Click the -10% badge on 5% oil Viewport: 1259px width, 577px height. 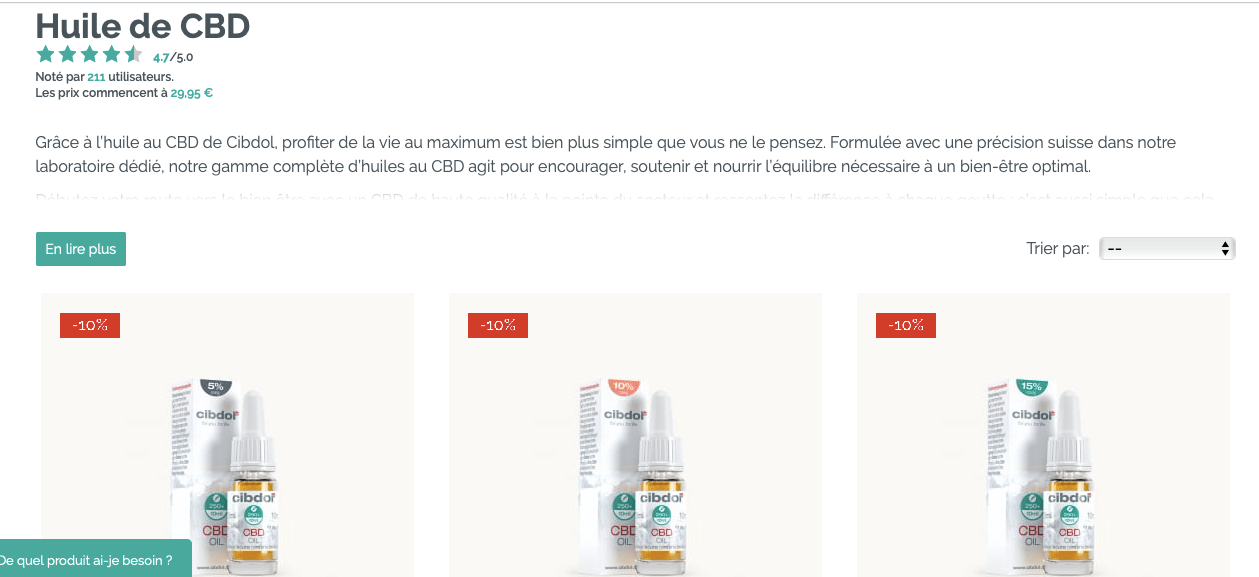coord(90,325)
